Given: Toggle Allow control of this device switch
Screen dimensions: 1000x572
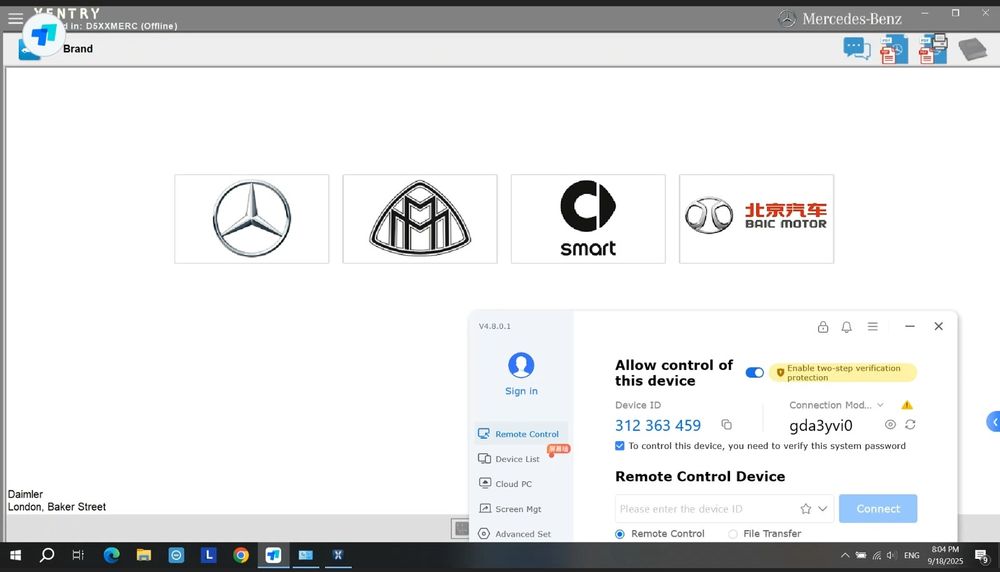Looking at the screenshot, I should [x=754, y=372].
